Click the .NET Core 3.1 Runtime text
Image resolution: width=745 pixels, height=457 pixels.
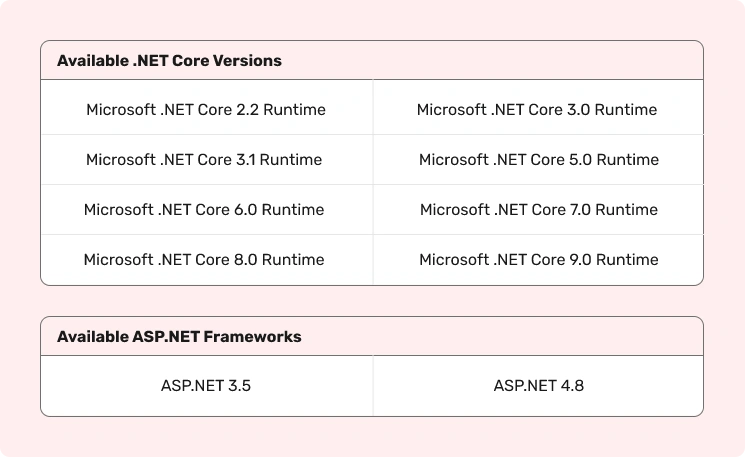click(204, 160)
